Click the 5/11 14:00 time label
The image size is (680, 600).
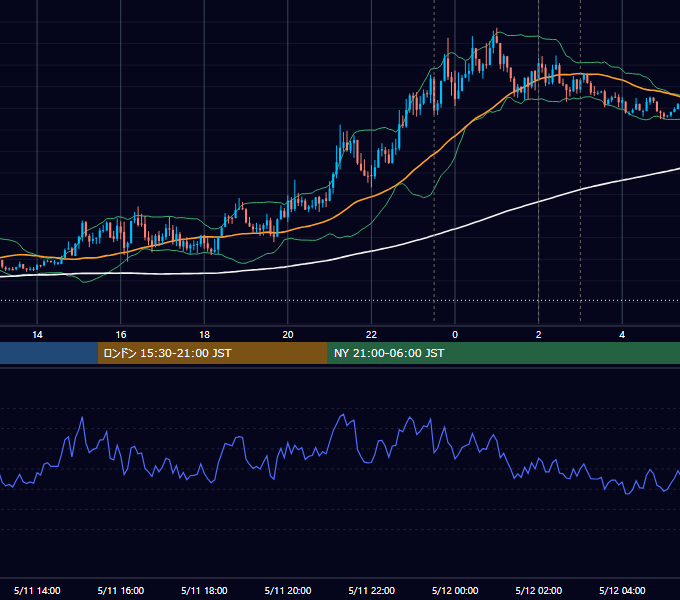coord(37,590)
